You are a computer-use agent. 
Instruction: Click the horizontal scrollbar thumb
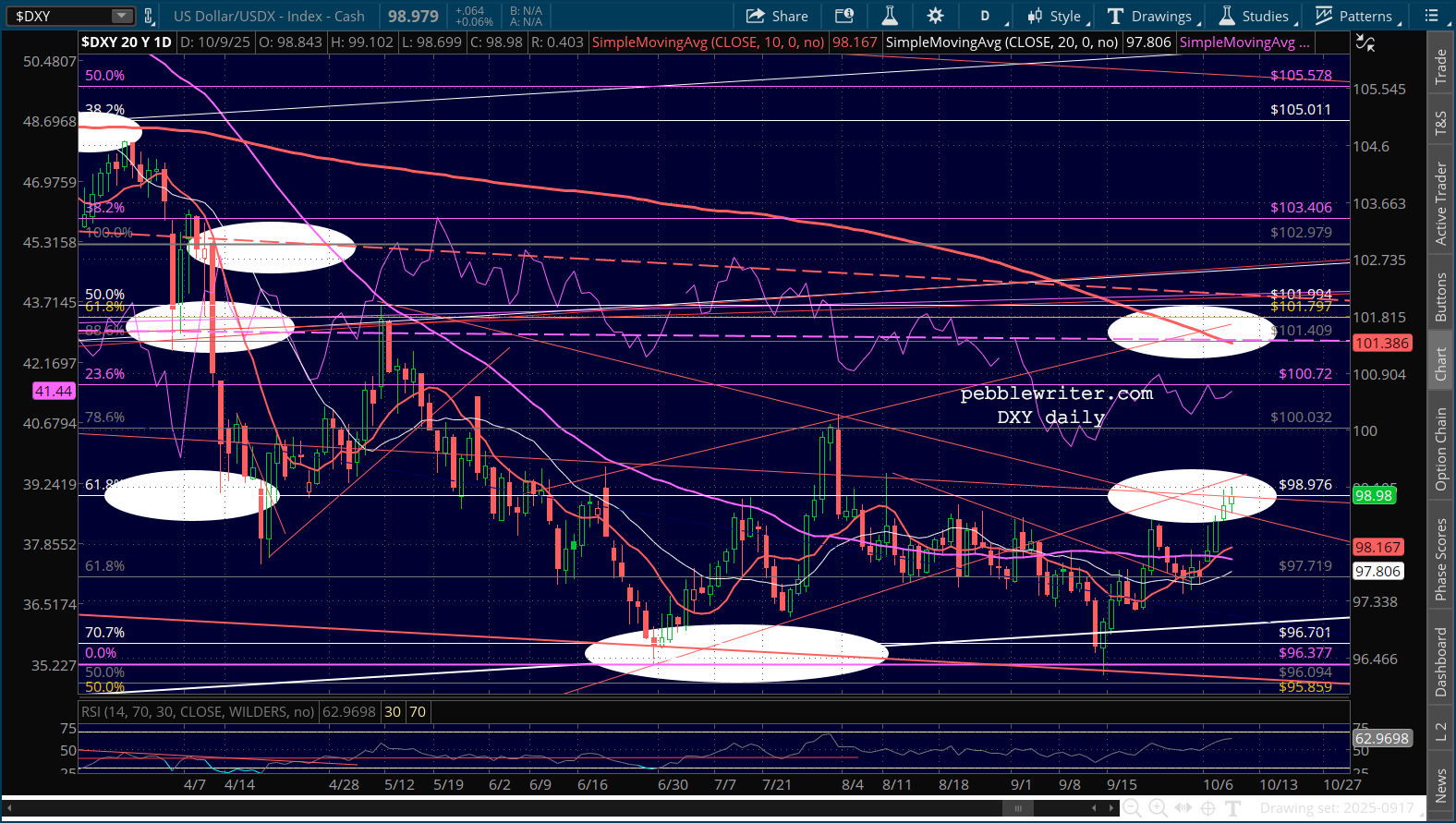[x=1018, y=808]
